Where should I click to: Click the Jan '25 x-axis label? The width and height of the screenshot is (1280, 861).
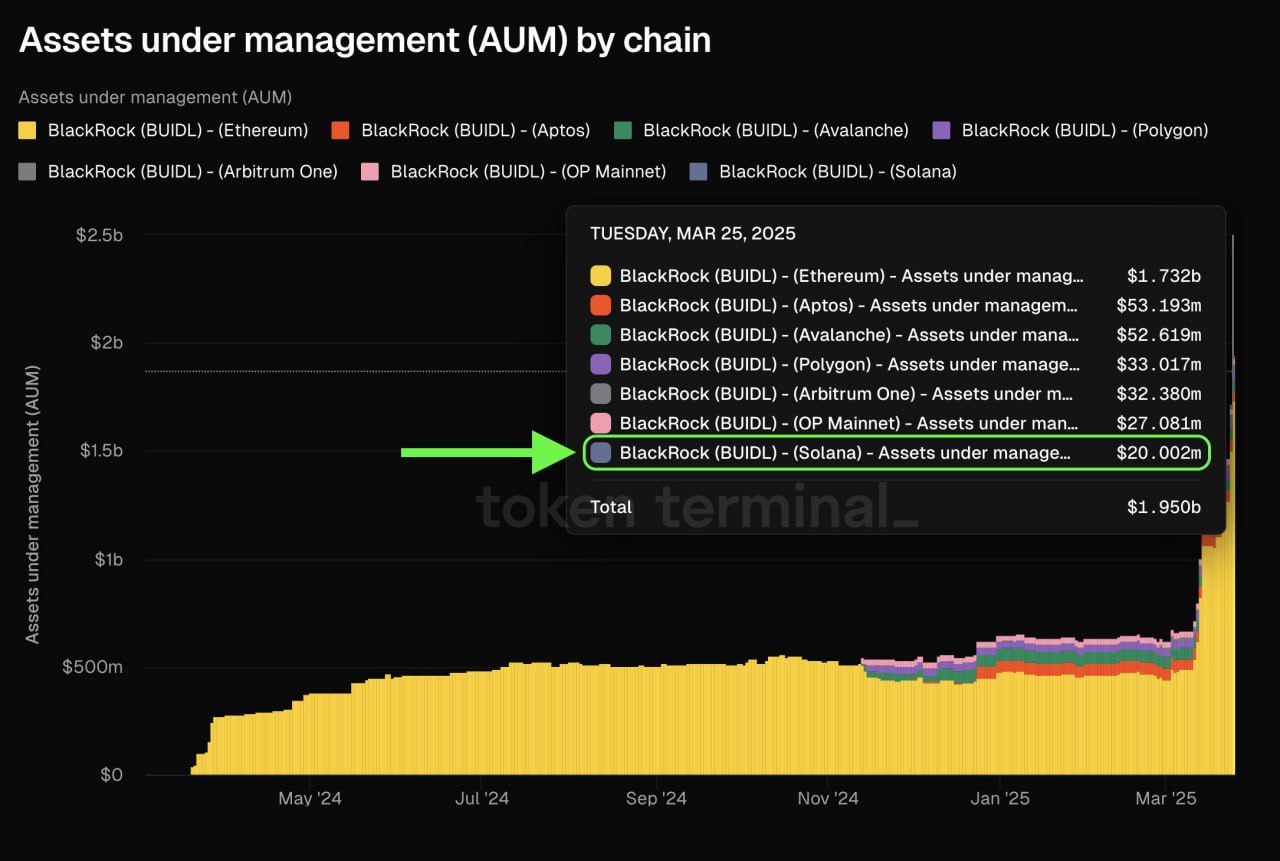coord(1000,798)
